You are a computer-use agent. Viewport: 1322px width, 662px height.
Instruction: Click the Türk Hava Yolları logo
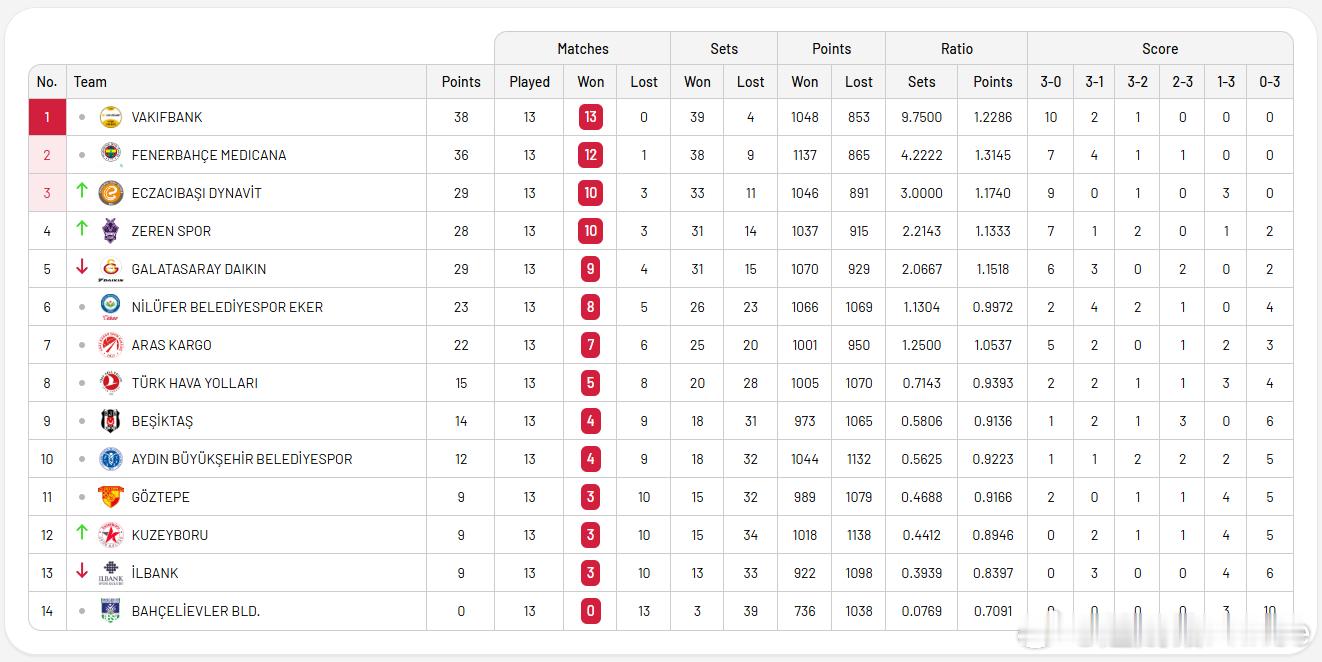[111, 383]
